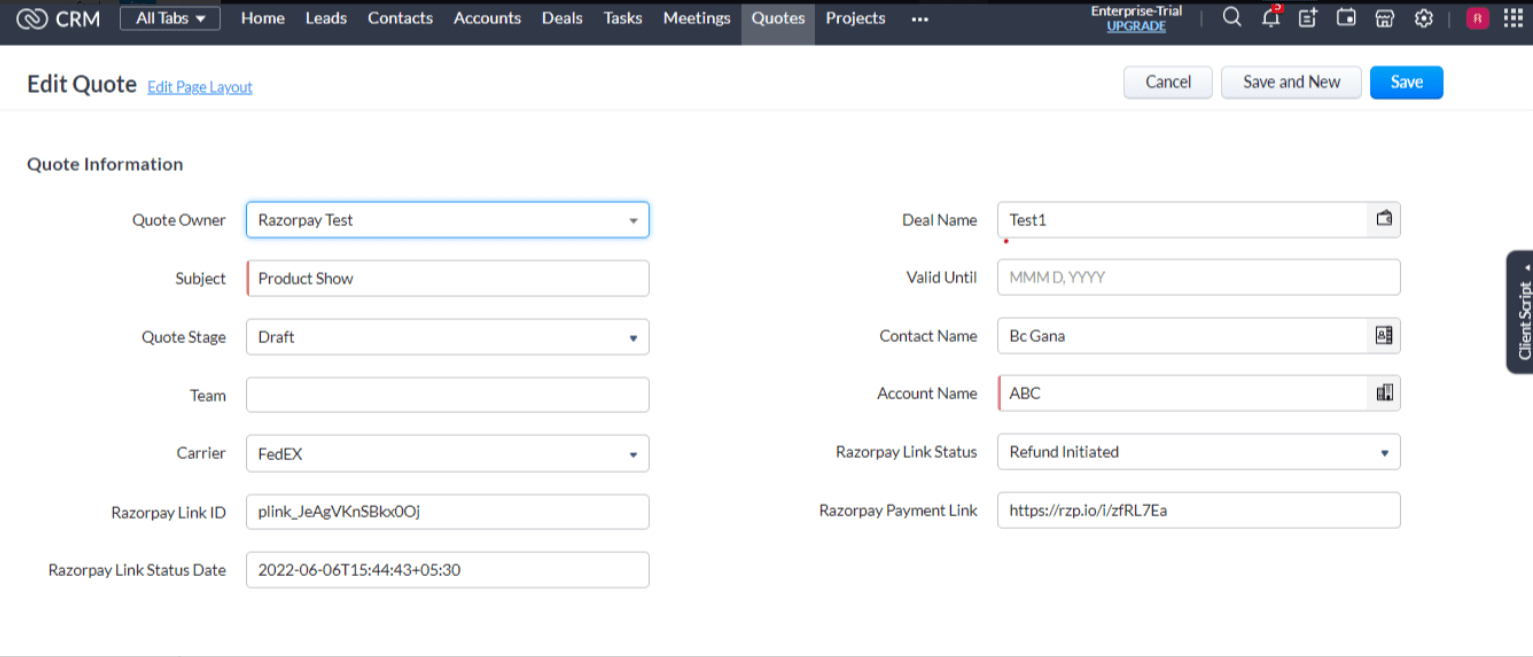
Task: Click the Valid Until date field
Action: [1199, 277]
